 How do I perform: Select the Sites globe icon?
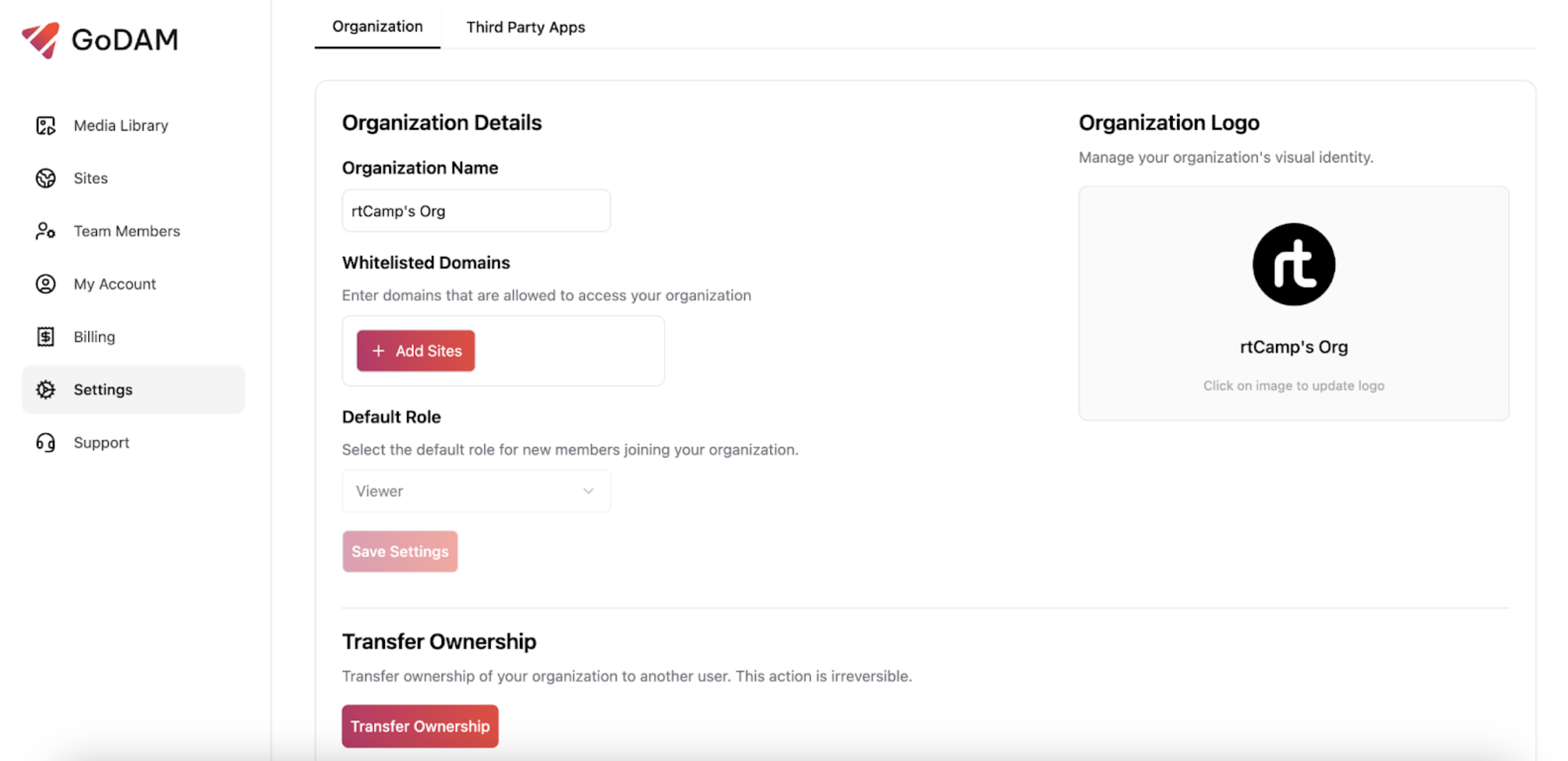45,178
